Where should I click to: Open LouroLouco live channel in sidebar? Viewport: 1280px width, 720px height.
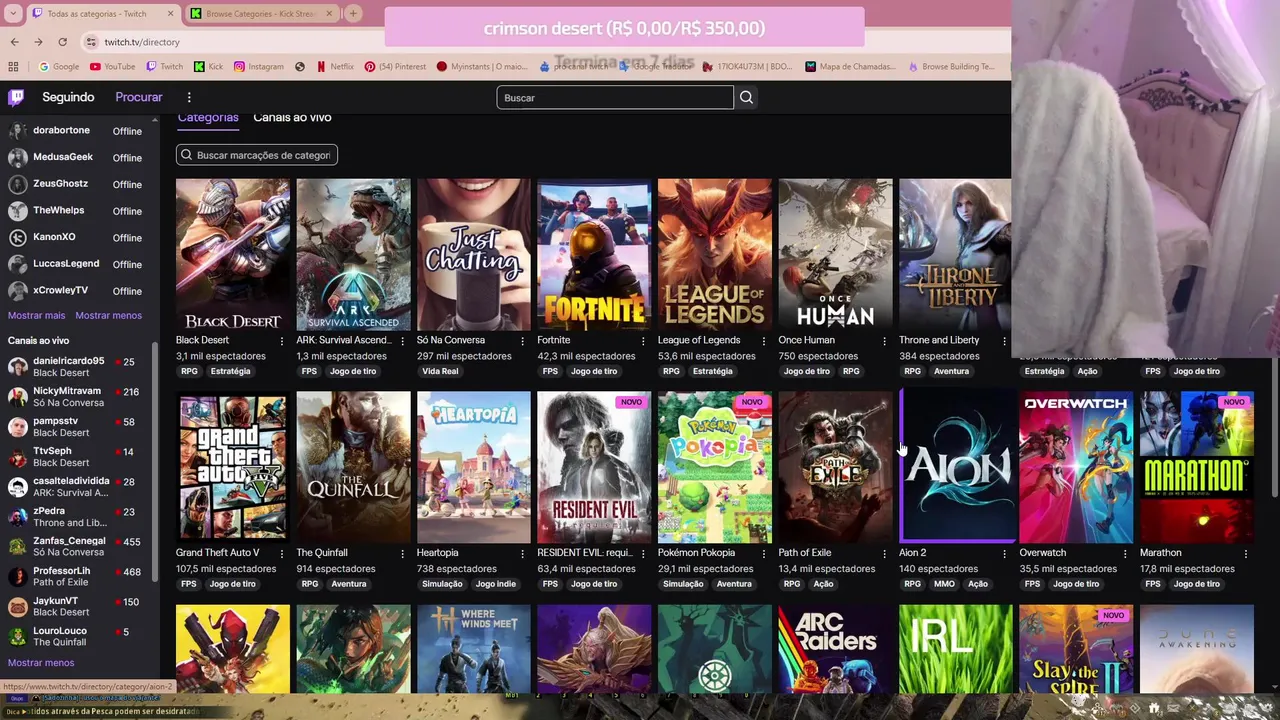[78, 637]
